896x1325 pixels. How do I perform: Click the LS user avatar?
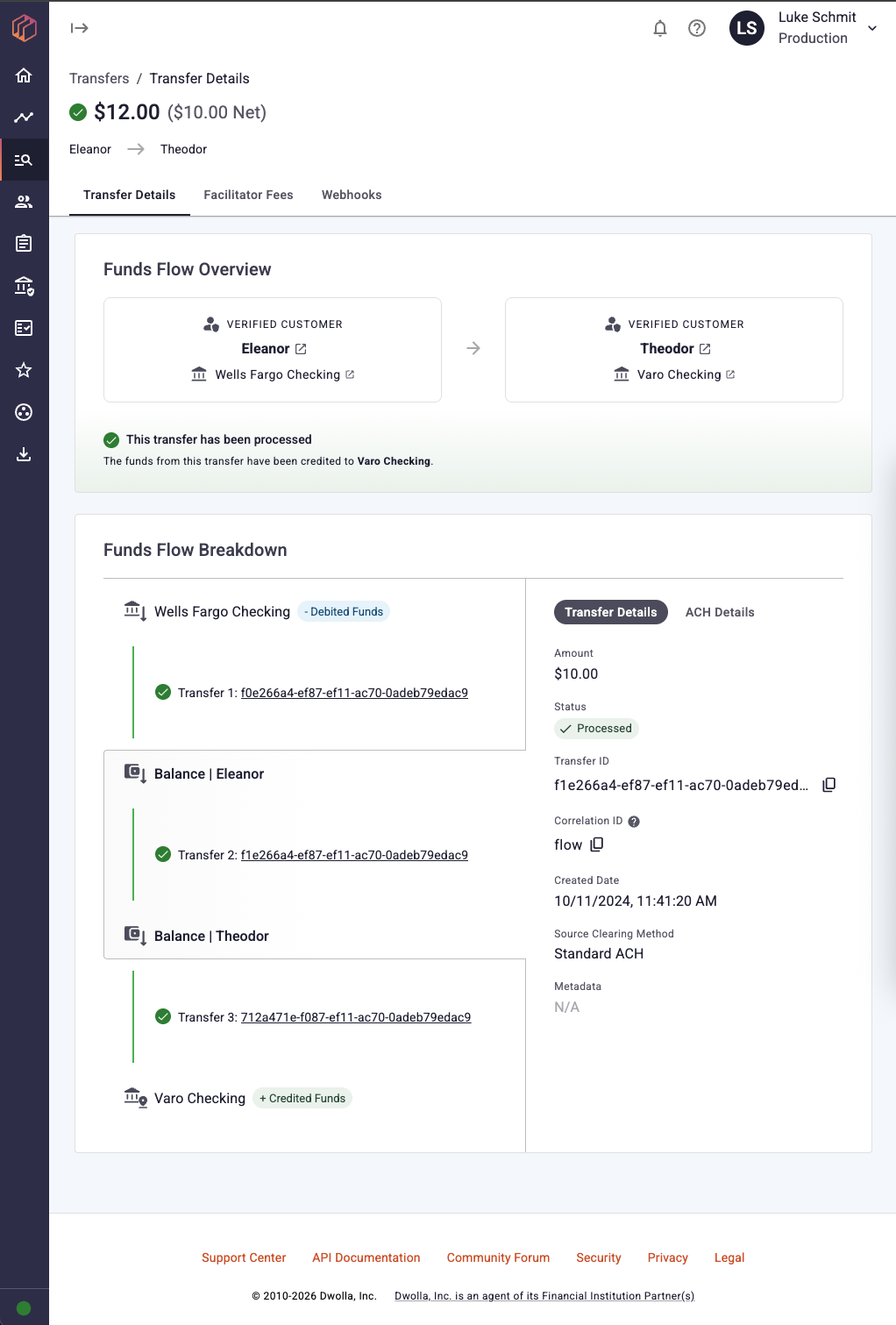[747, 28]
